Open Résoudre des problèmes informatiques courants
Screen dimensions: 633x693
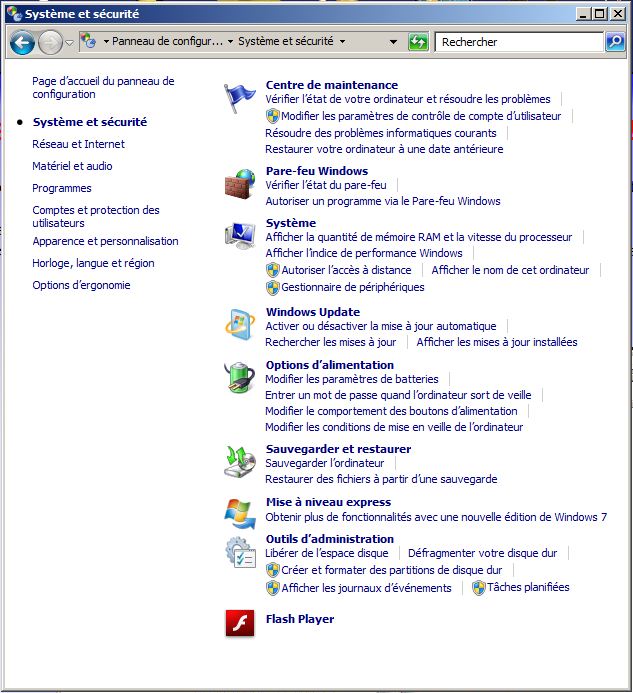(381, 133)
